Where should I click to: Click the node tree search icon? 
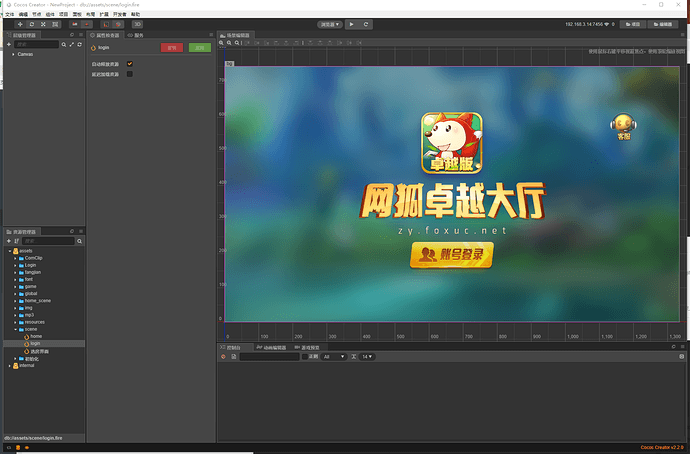(x=64, y=44)
